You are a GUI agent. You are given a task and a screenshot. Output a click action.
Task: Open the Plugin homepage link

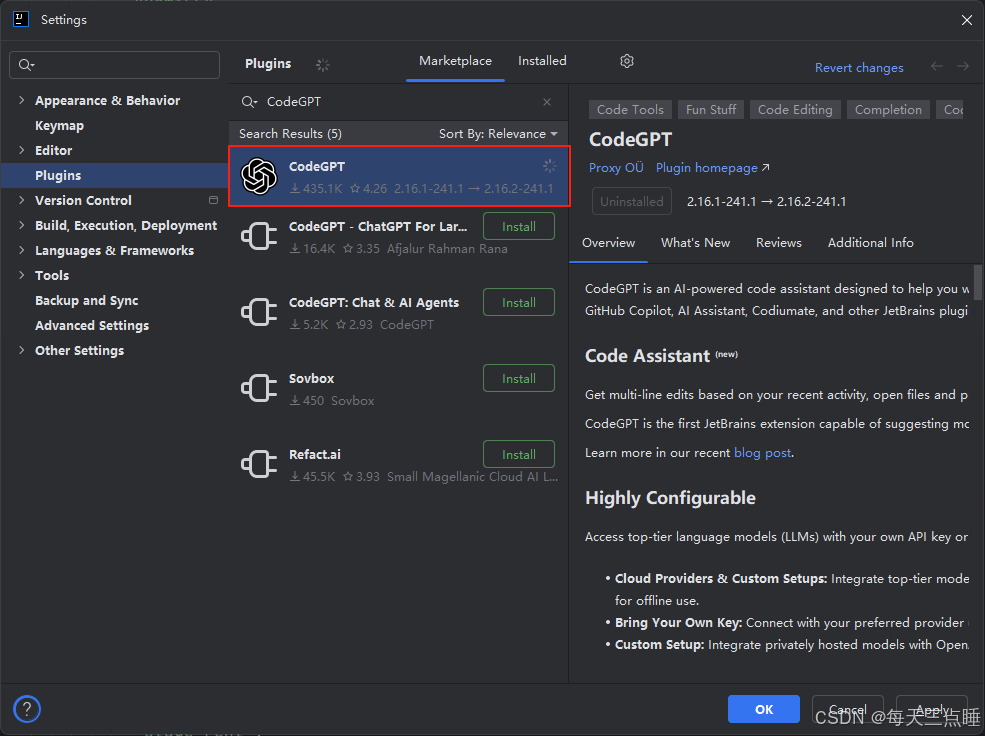coord(712,168)
